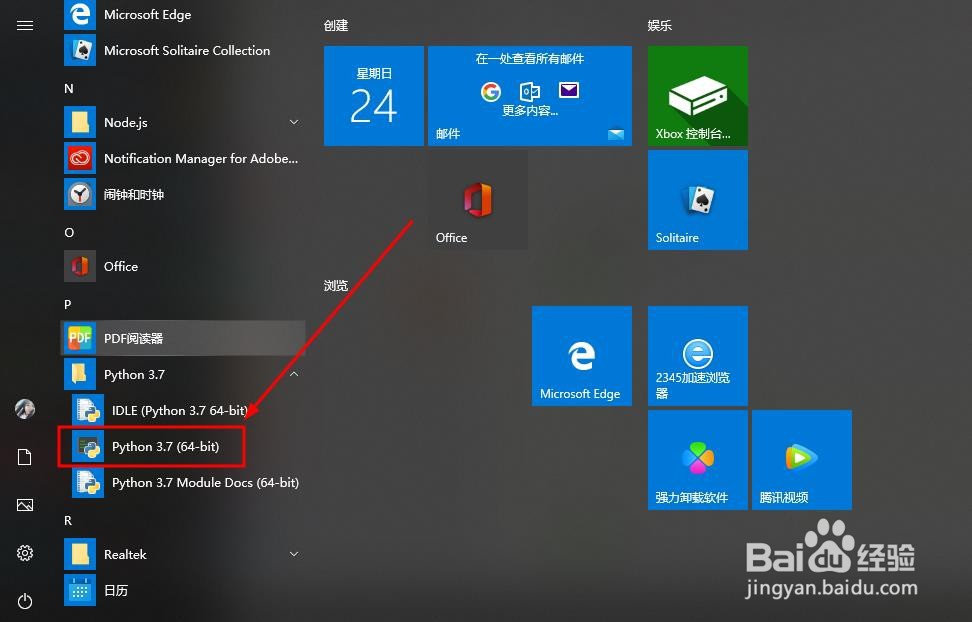
Task: Open the 强力卸载软件 tile
Action: pyautogui.click(x=698, y=460)
